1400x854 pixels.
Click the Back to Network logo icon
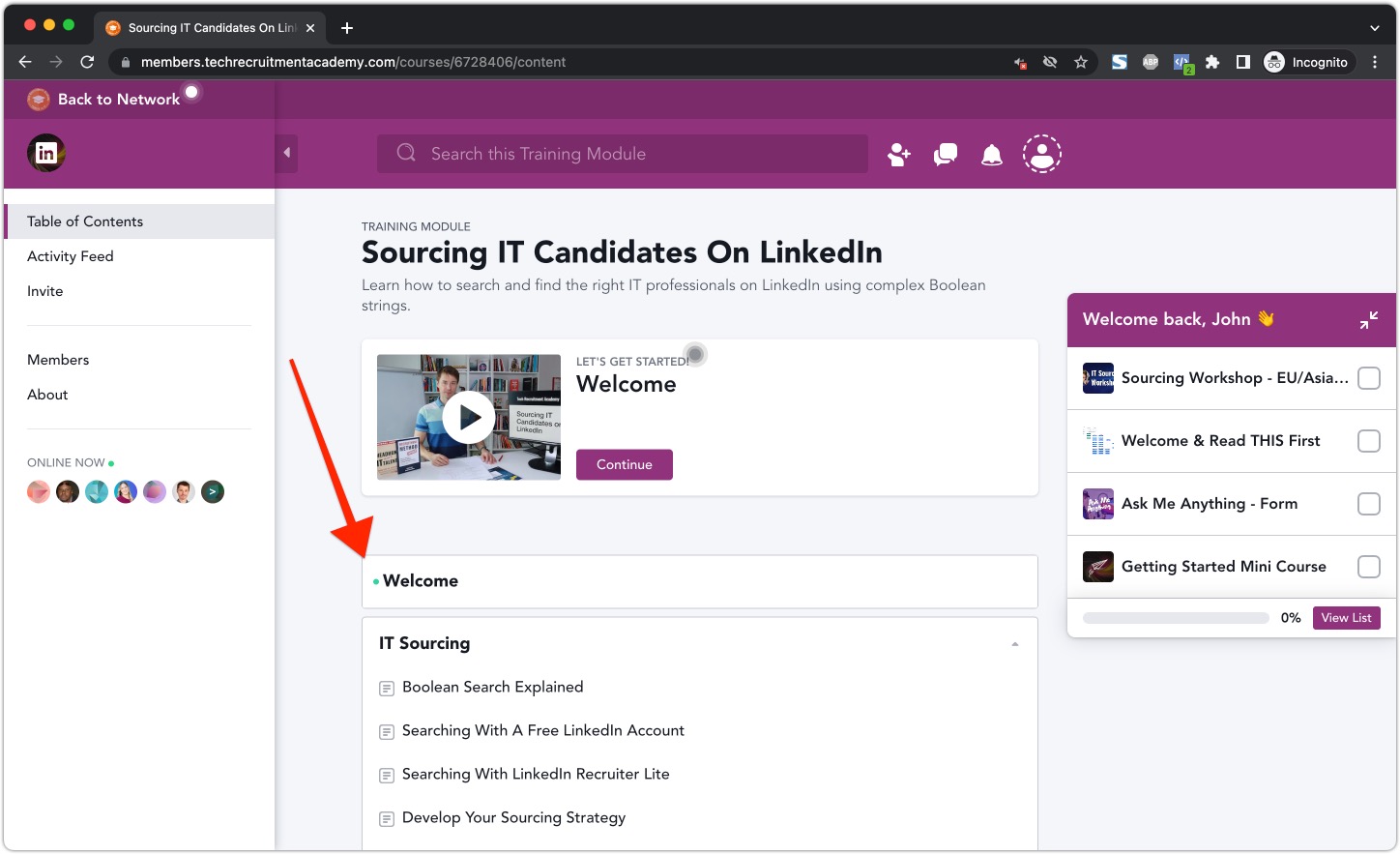[x=39, y=99]
